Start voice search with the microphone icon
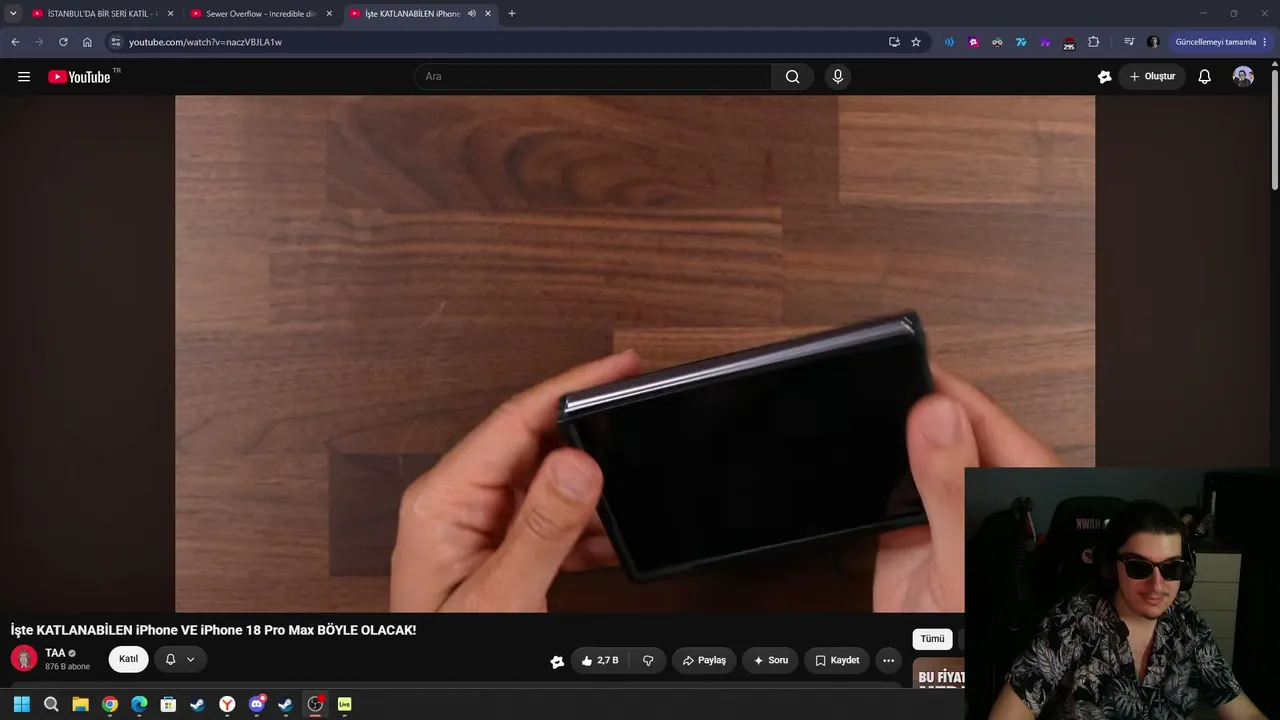The height and width of the screenshot is (720, 1280). click(x=838, y=77)
